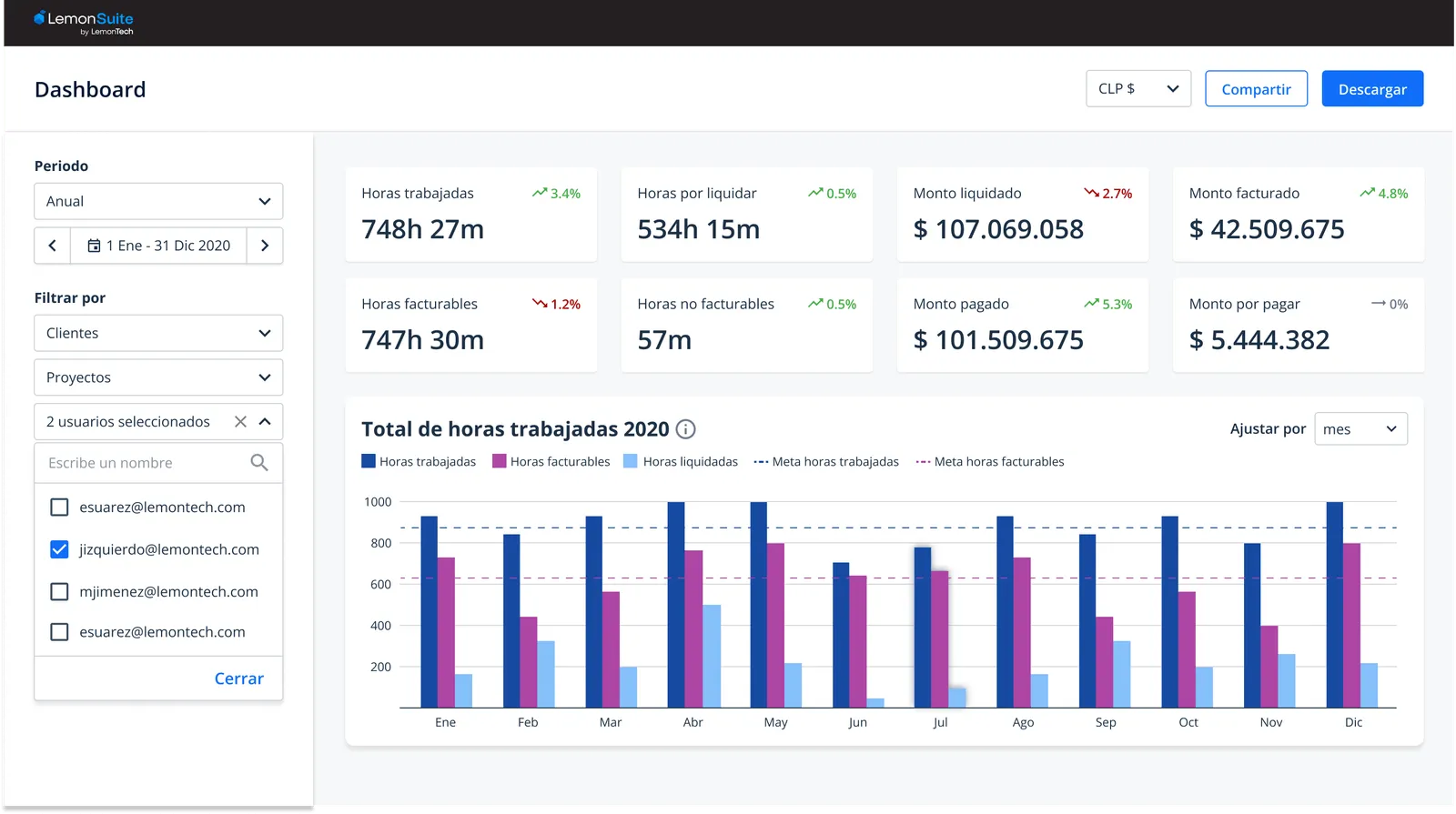Open the info icon next to the chart title
This screenshot has width=1456, height=814.
(686, 429)
